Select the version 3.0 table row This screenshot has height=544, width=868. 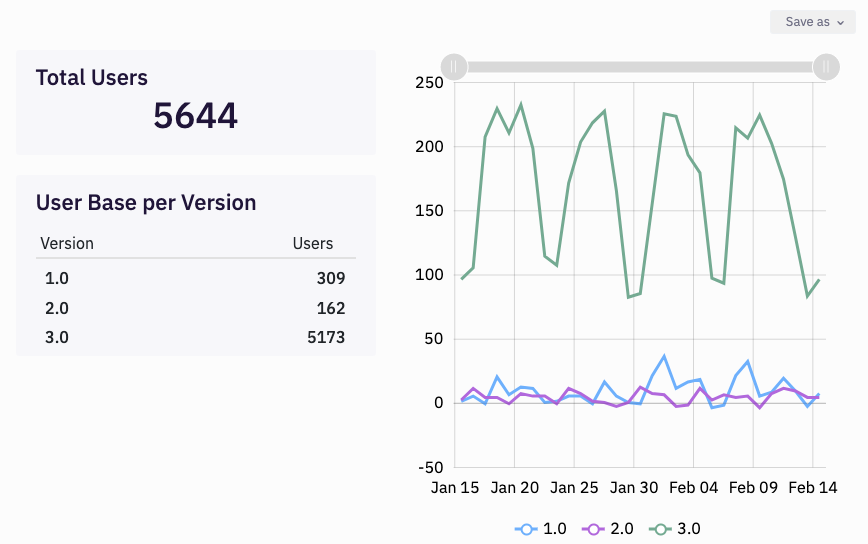tap(195, 337)
